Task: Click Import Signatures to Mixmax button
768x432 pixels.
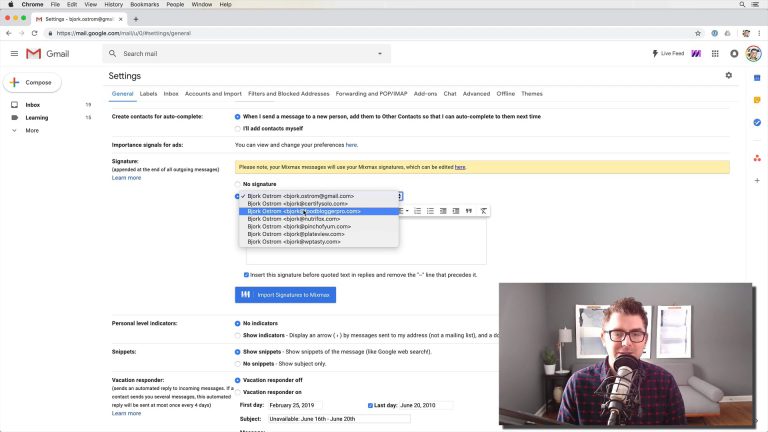Action: (x=285, y=295)
